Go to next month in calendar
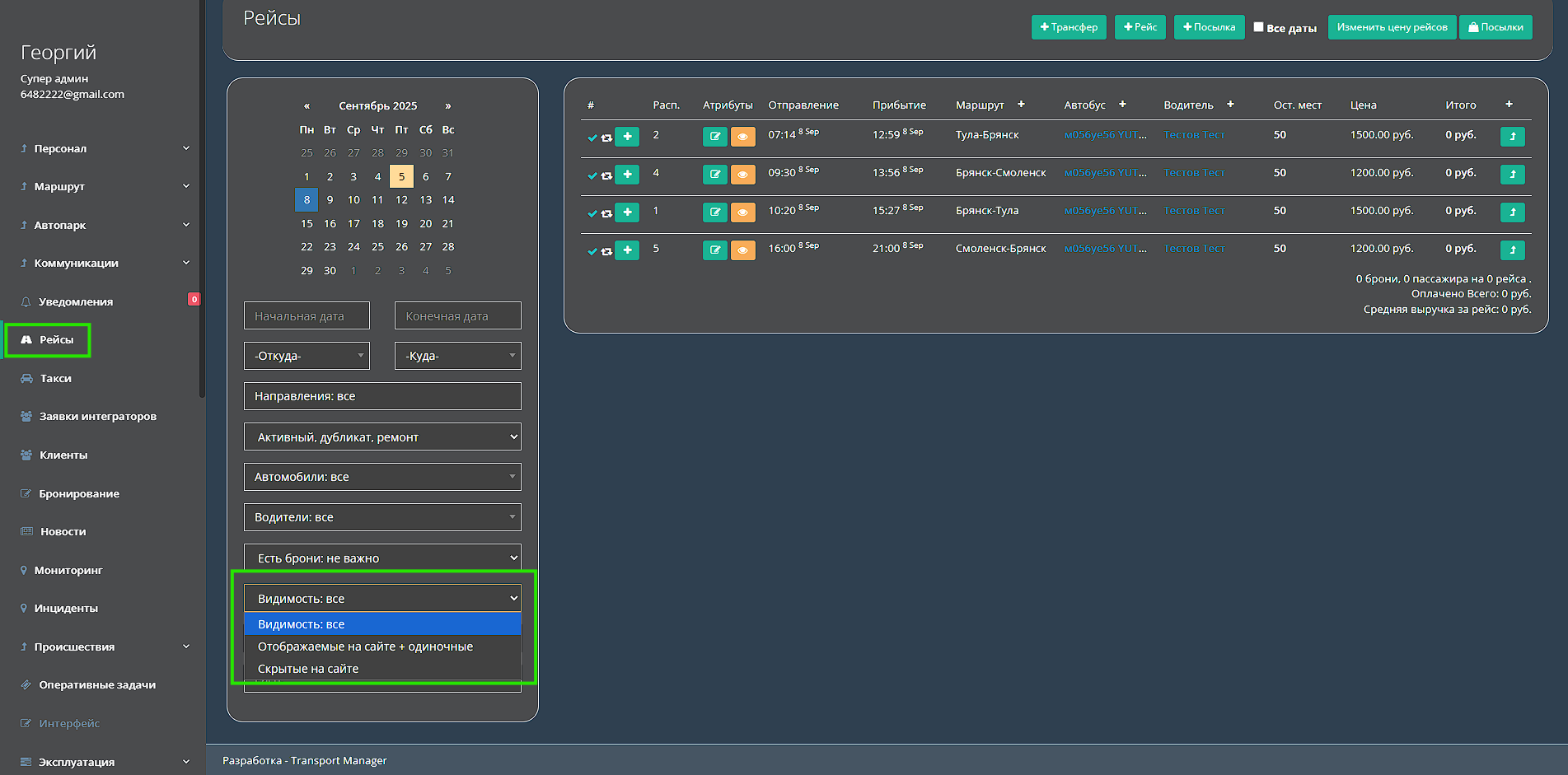This screenshot has height=775, width=1568. point(447,105)
